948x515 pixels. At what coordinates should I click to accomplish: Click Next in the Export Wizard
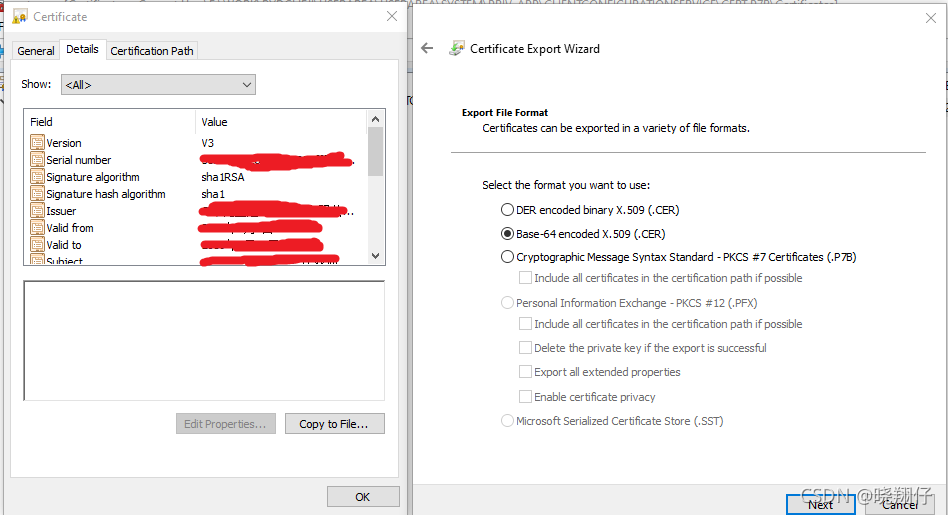tap(820, 505)
